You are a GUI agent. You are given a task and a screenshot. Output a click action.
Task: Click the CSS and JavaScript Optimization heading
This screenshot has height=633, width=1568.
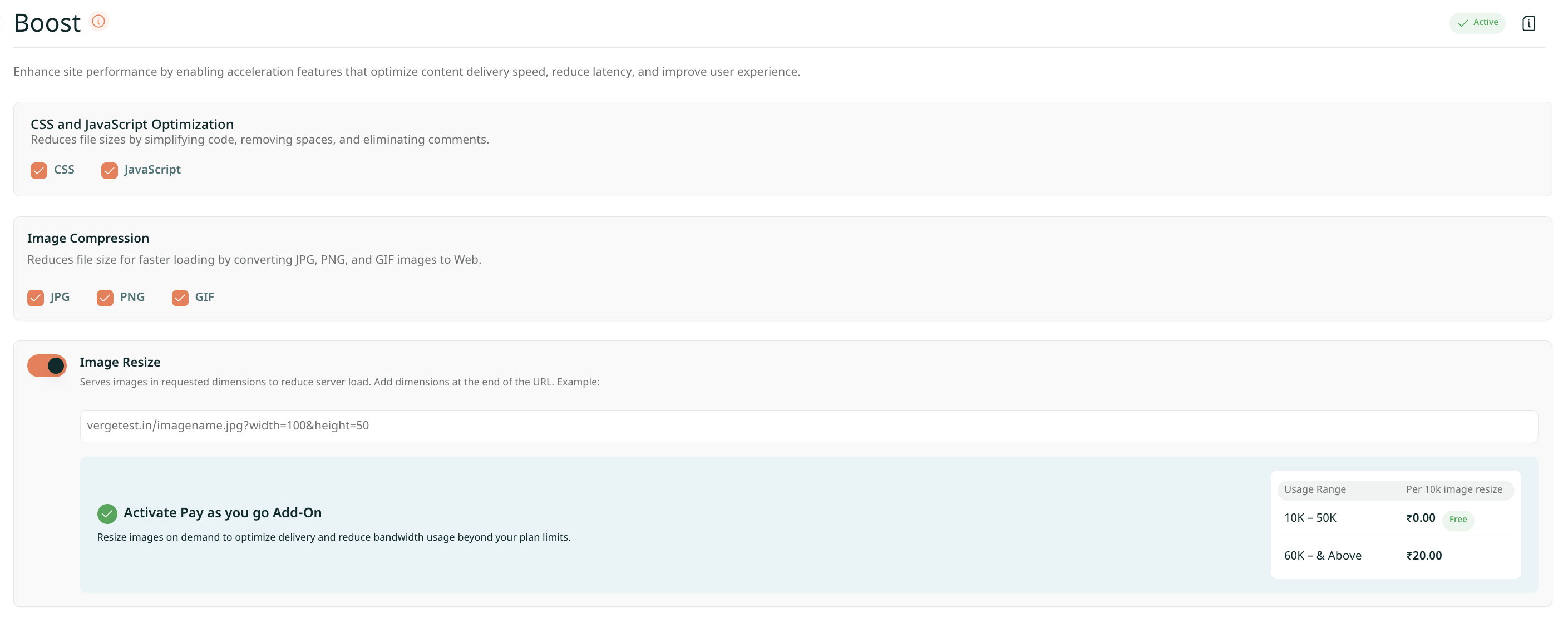(x=132, y=124)
